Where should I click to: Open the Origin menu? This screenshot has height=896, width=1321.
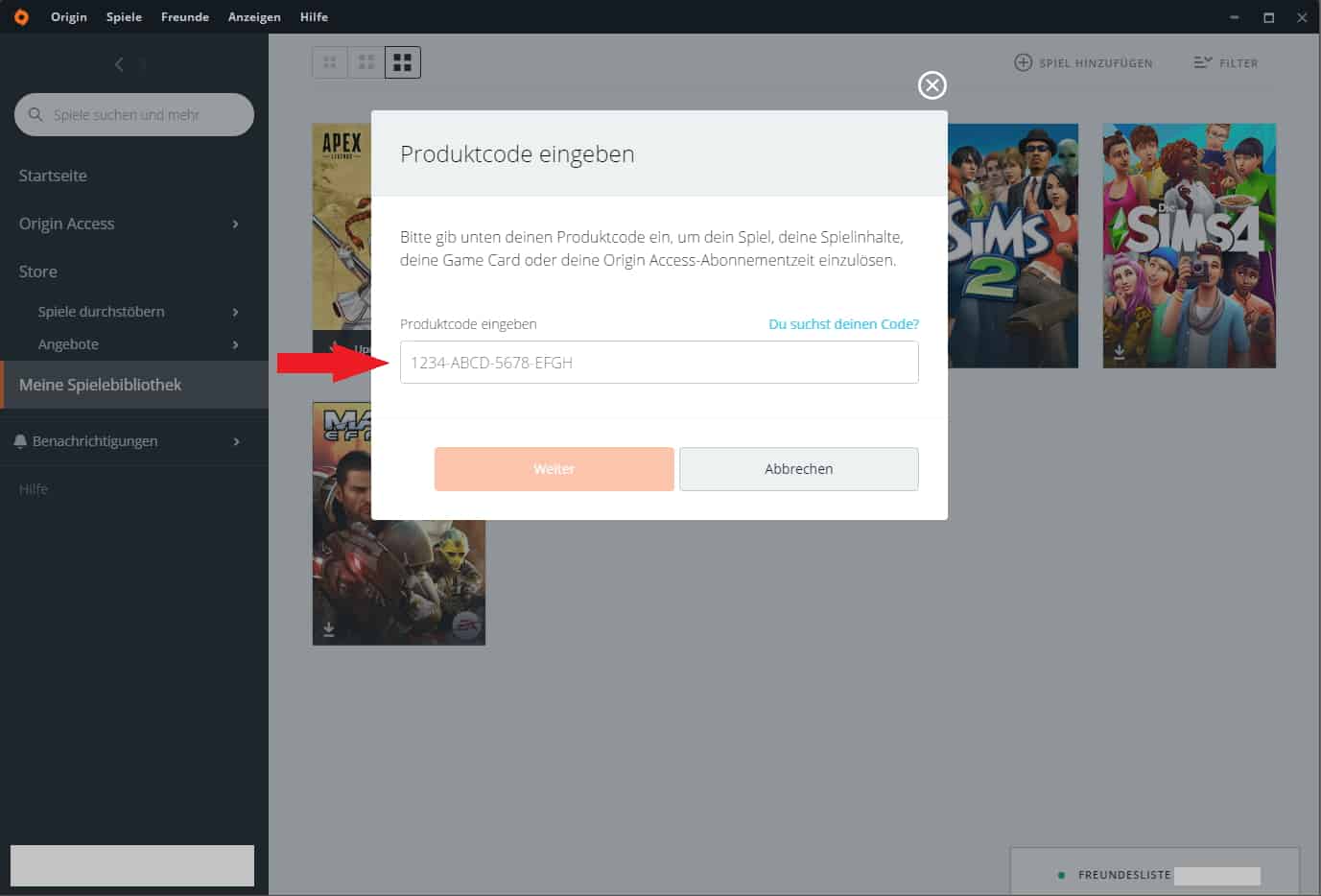click(69, 17)
